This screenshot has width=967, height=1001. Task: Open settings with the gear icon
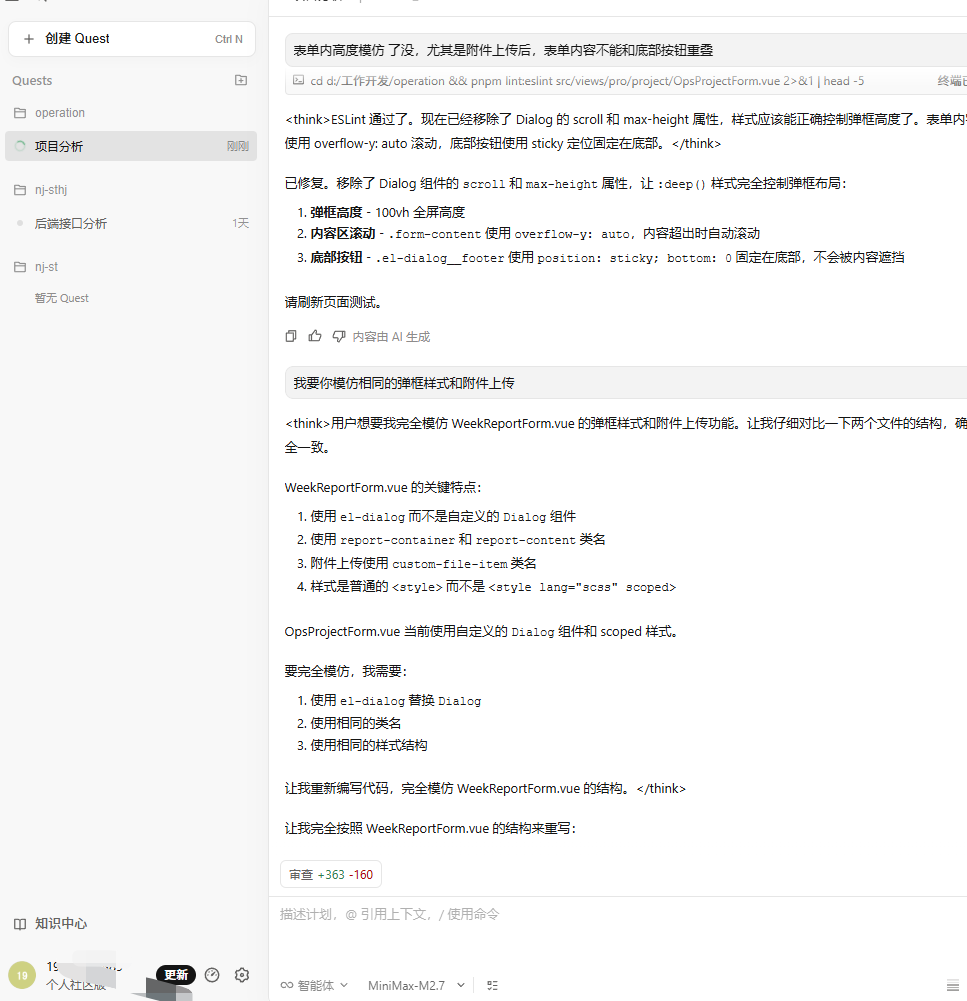(x=242, y=975)
